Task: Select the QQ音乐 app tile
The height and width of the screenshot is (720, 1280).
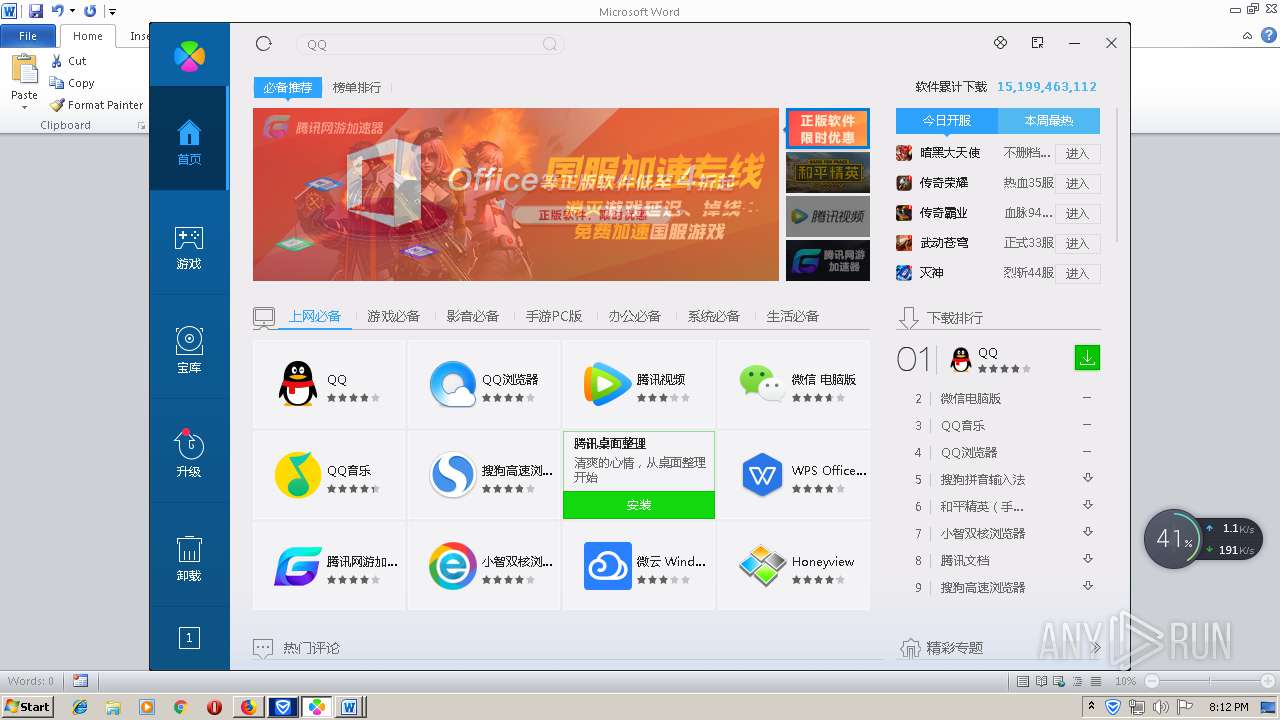Action: click(x=329, y=475)
